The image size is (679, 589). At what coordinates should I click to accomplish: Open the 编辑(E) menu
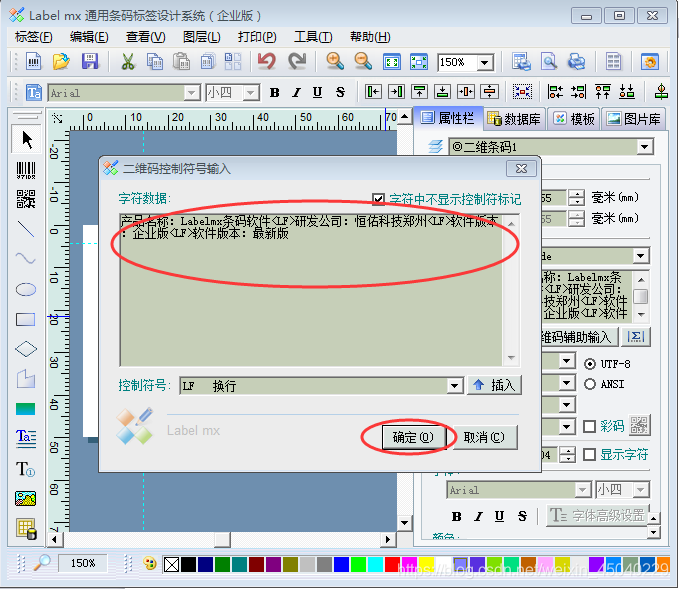(x=89, y=37)
